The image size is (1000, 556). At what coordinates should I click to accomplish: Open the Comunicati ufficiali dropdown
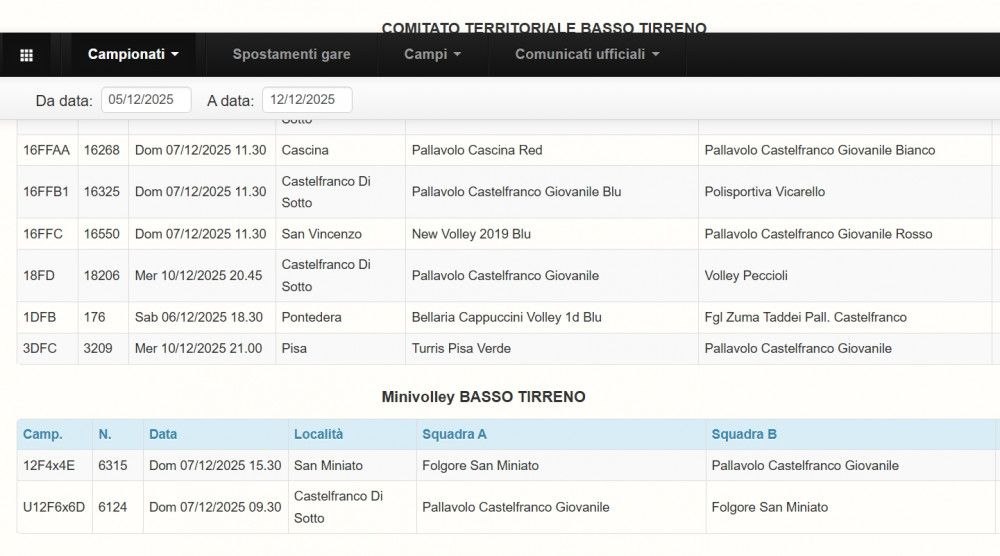tap(587, 55)
